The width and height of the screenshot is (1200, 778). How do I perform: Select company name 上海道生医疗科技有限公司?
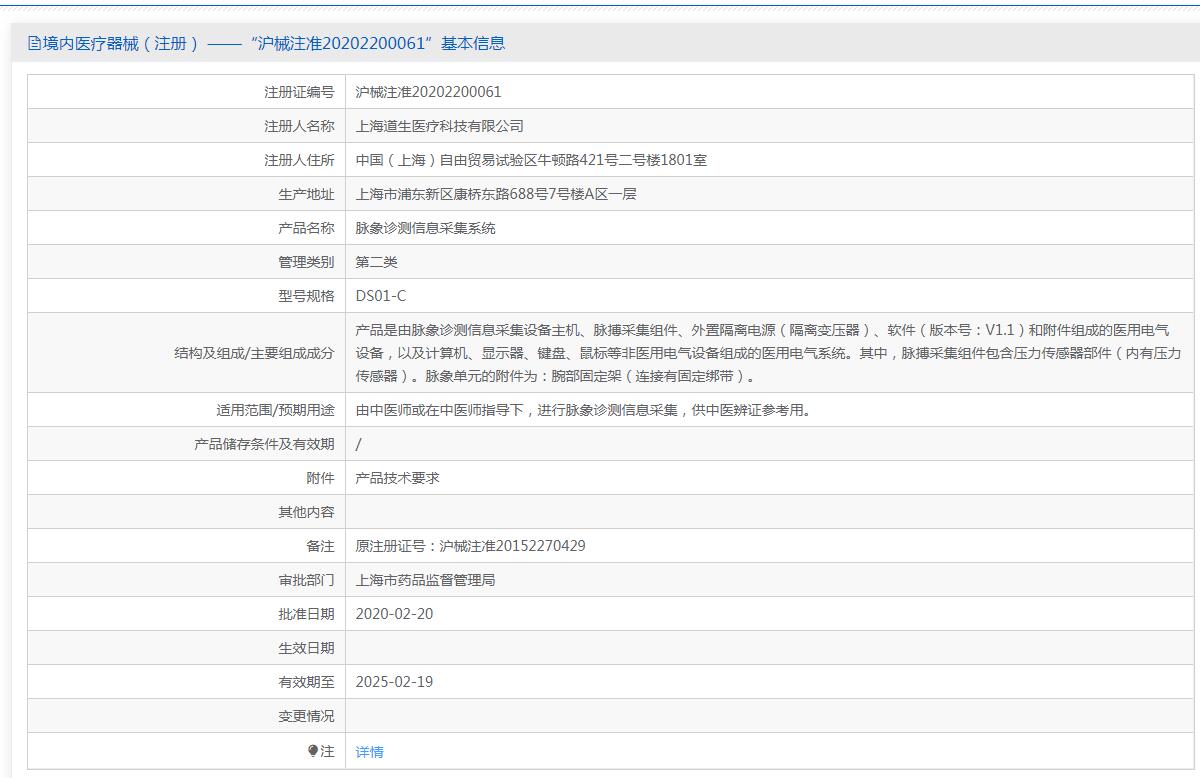pos(440,126)
